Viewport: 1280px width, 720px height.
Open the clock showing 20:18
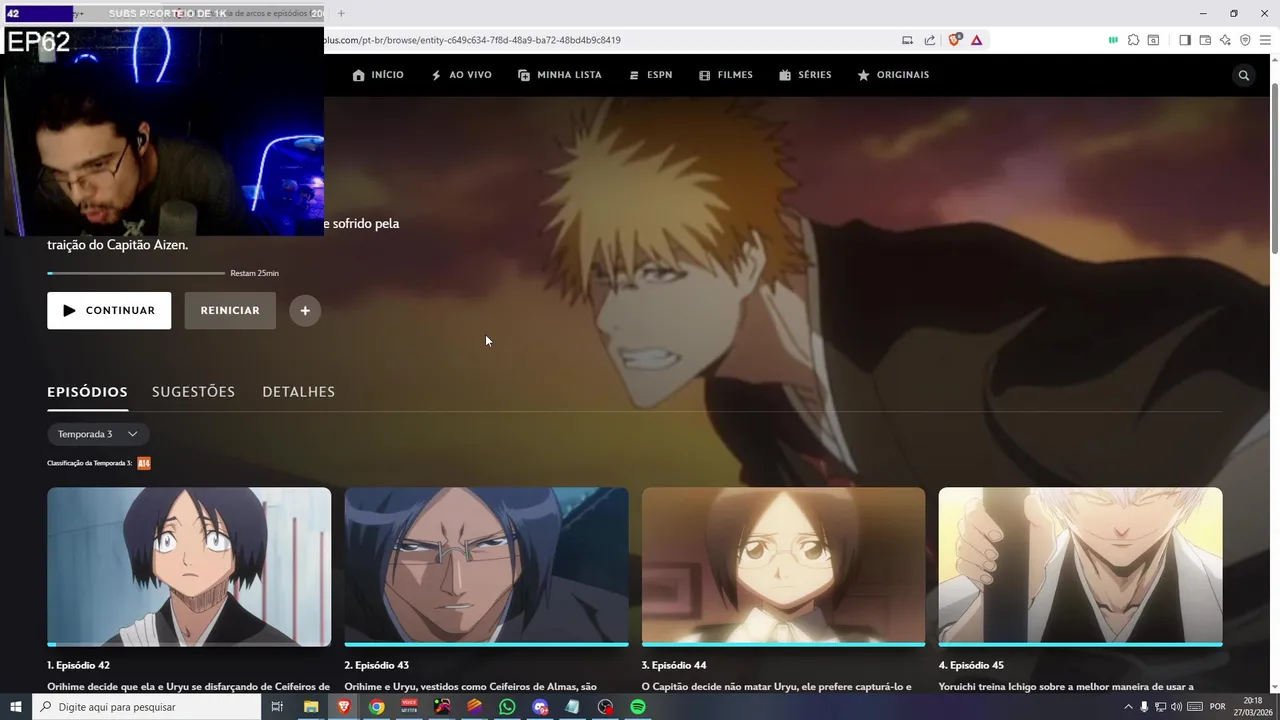pos(1252,707)
